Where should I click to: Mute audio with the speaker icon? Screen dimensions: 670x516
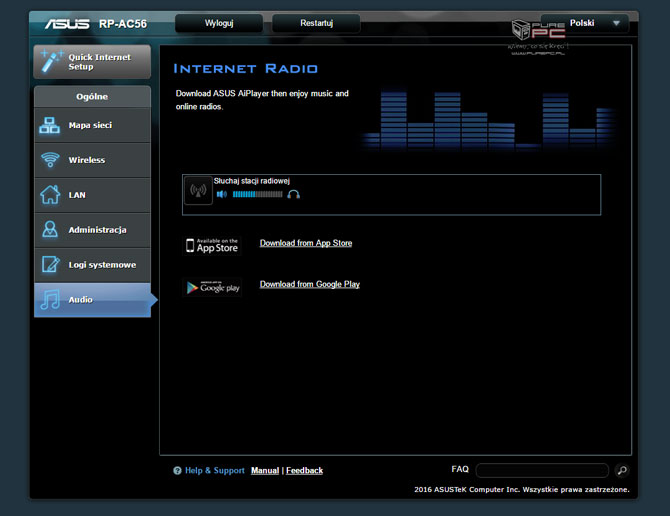[221, 194]
